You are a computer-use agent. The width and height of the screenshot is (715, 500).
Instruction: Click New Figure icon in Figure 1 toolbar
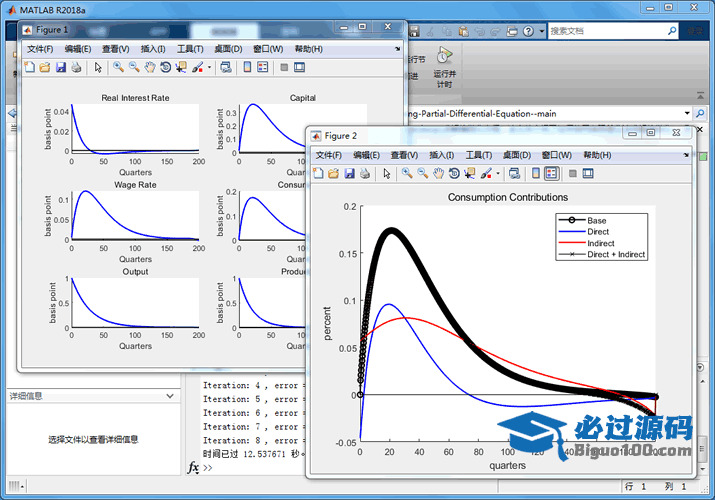[x=30, y=67]
